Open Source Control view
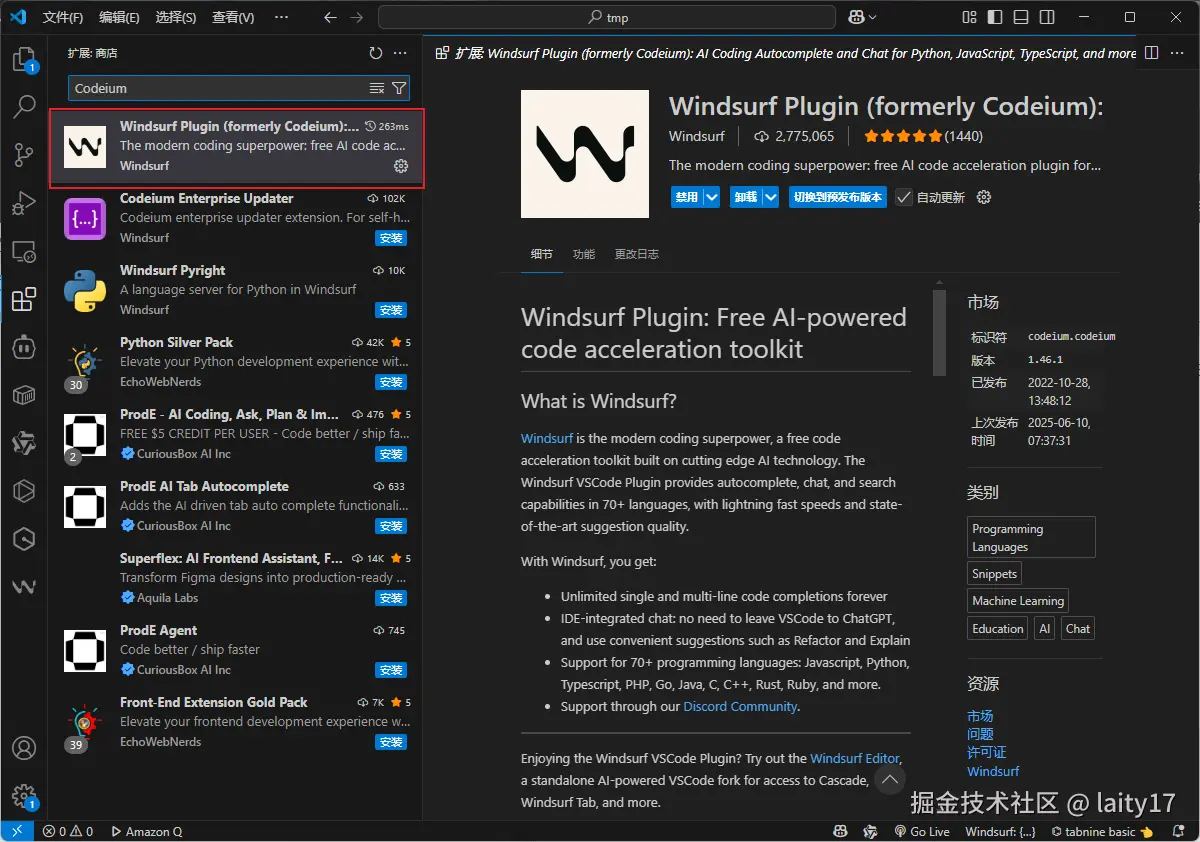The width and height of the screenshot is (1200, 842). click(24, 155)
